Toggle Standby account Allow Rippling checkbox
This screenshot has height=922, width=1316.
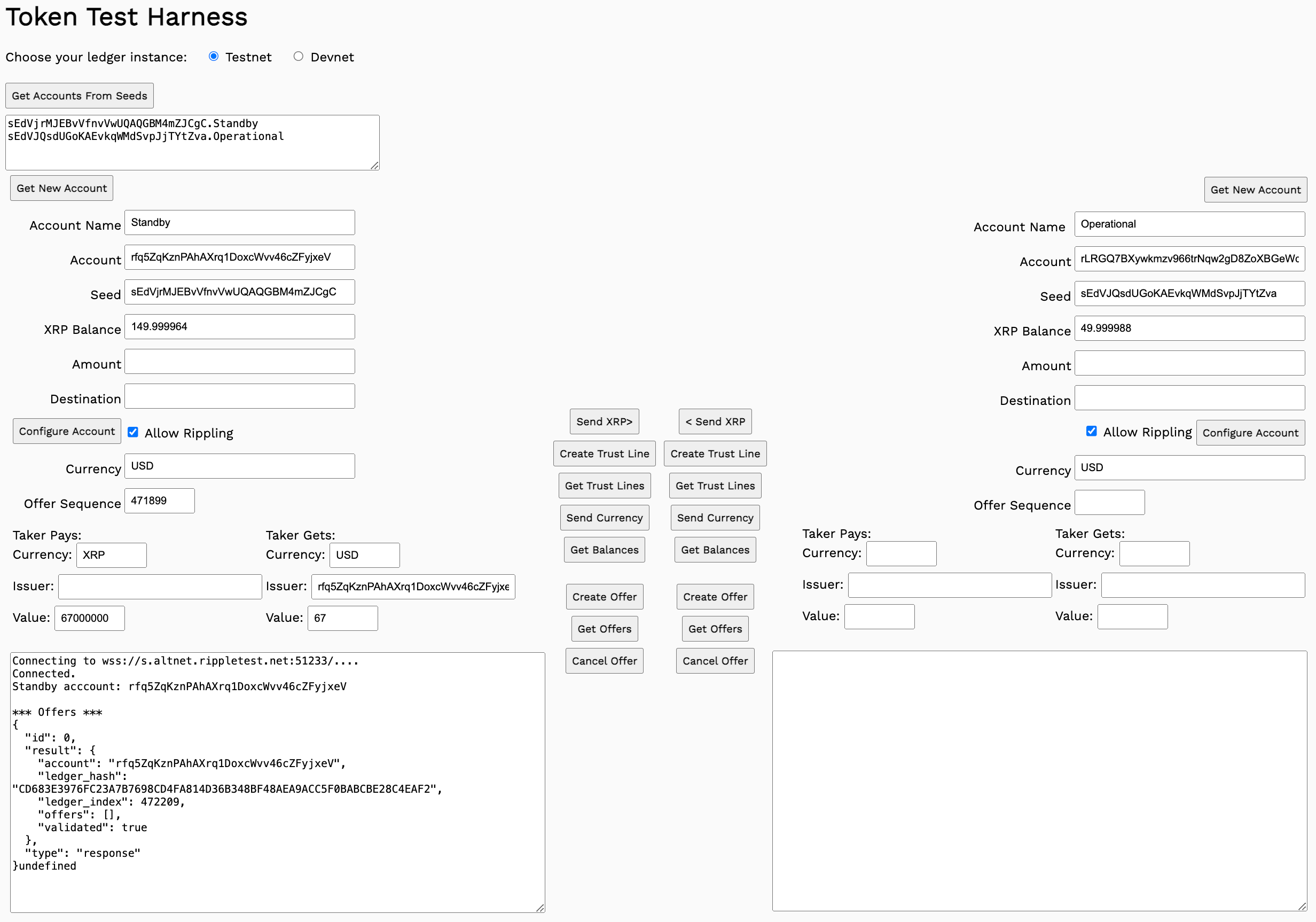133,432
